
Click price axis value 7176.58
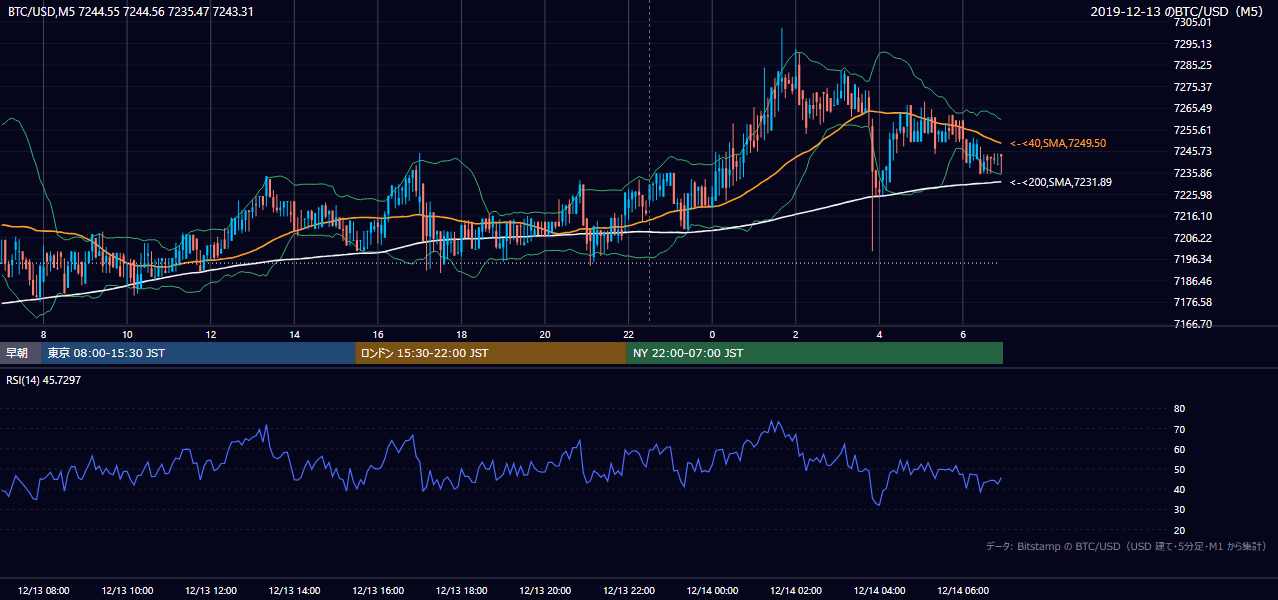point(1192,302)
